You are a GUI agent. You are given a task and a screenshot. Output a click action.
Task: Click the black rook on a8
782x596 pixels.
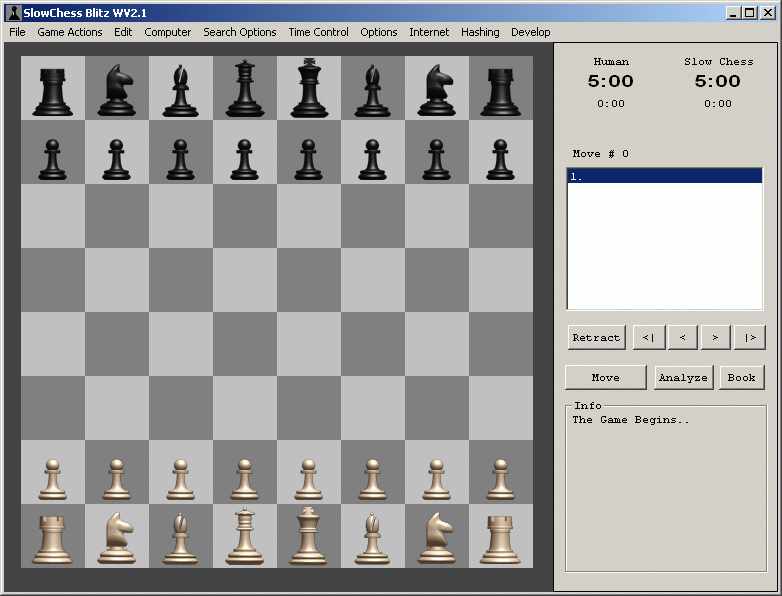52,90
